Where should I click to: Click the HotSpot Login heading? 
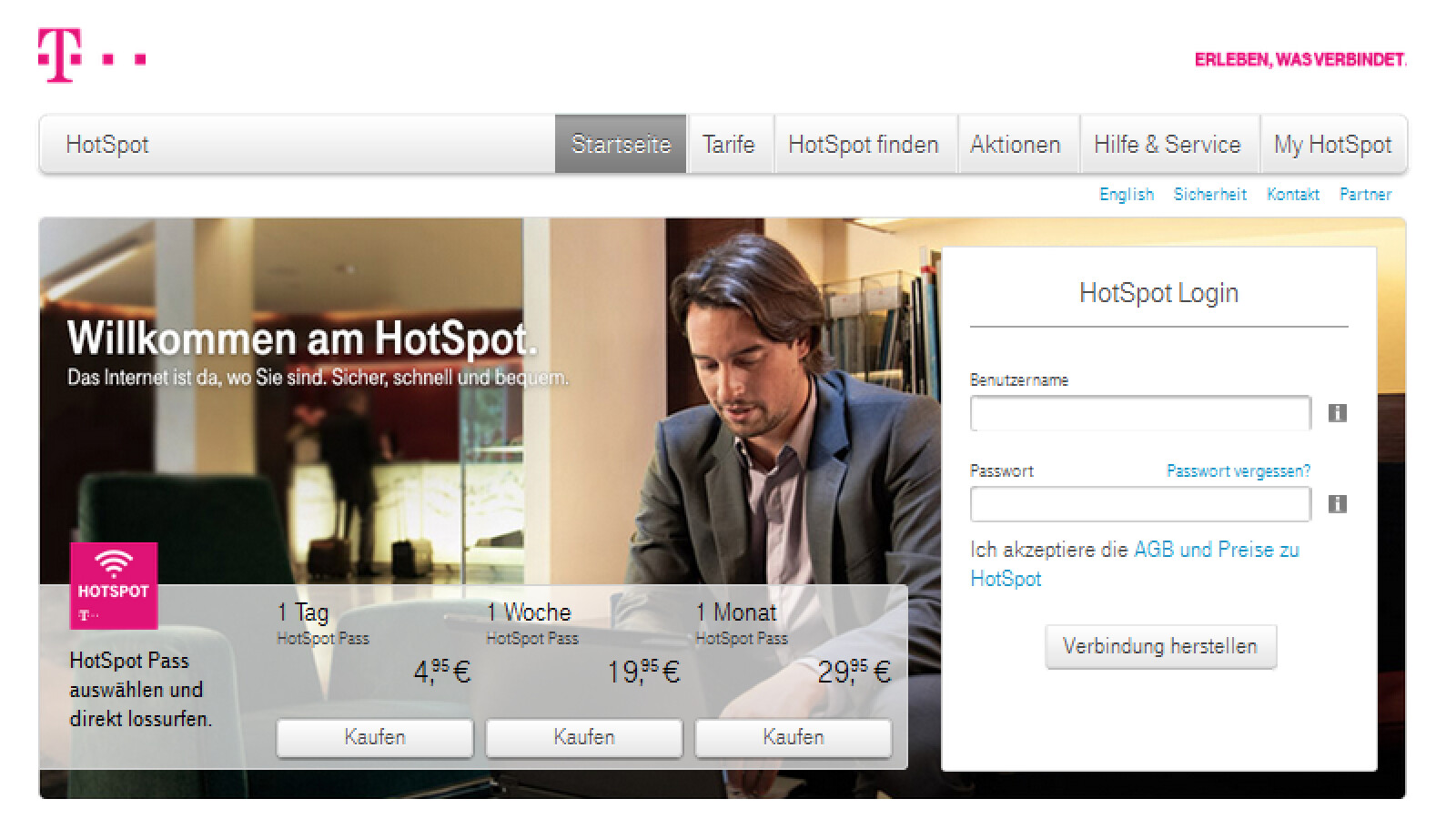[x=1158, y=293]
